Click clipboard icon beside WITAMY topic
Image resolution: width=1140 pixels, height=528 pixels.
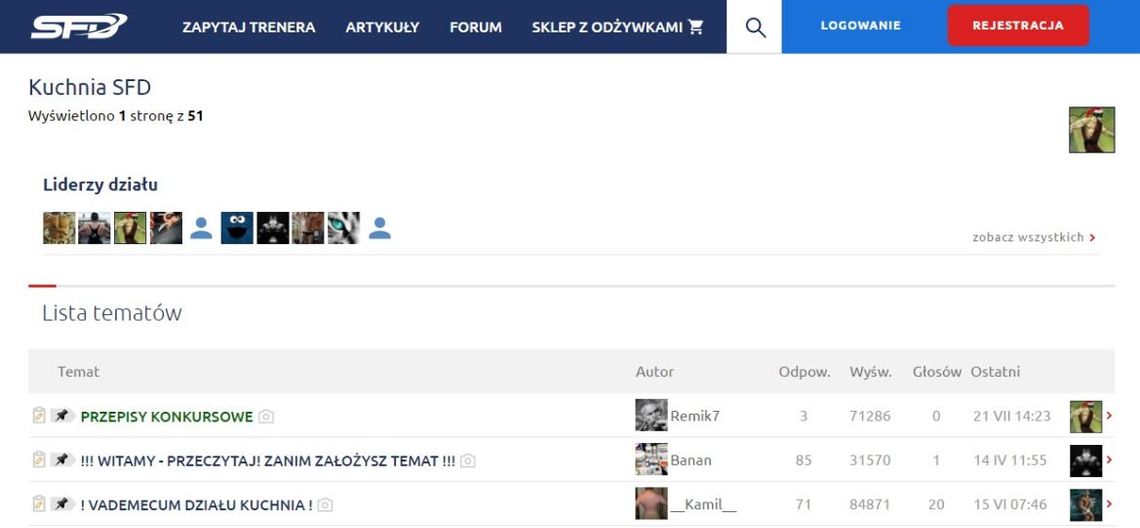point(39,460)
